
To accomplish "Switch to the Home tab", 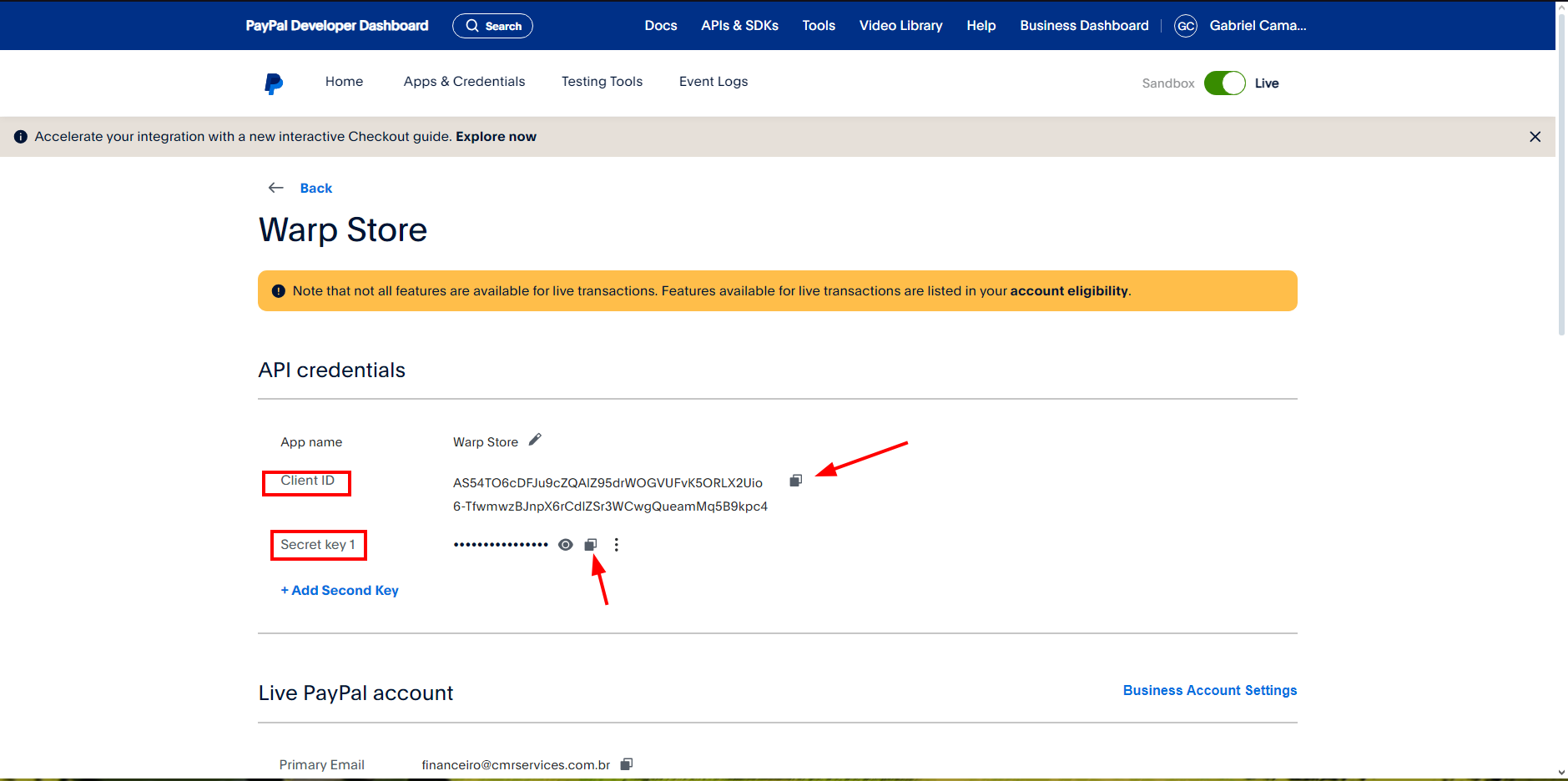I will click(344, 82).
